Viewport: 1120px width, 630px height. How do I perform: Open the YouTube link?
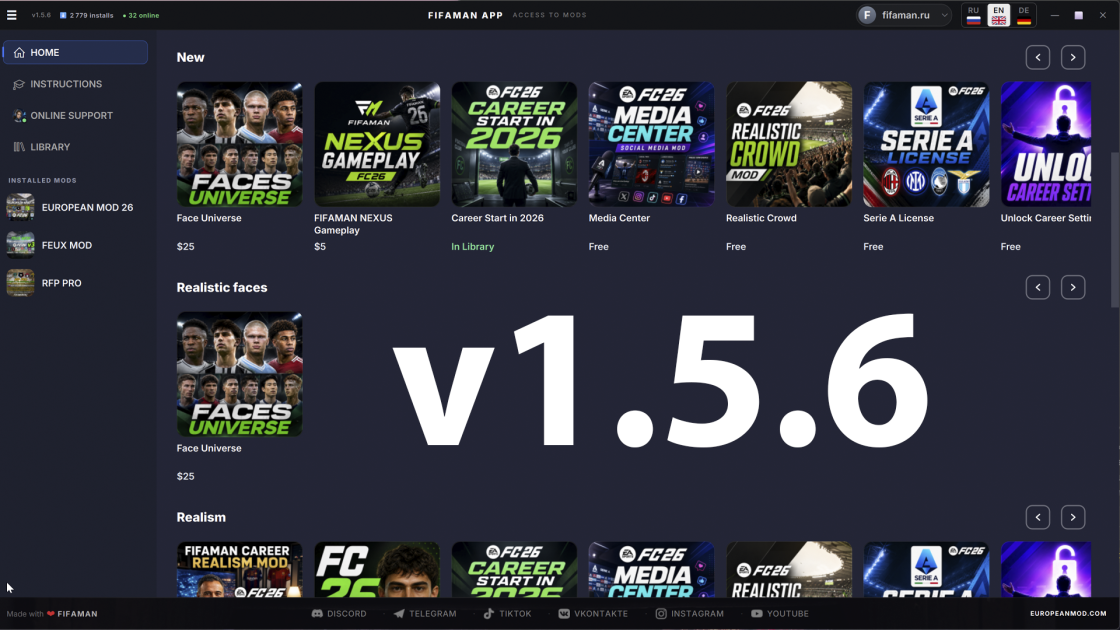point(780,614)
